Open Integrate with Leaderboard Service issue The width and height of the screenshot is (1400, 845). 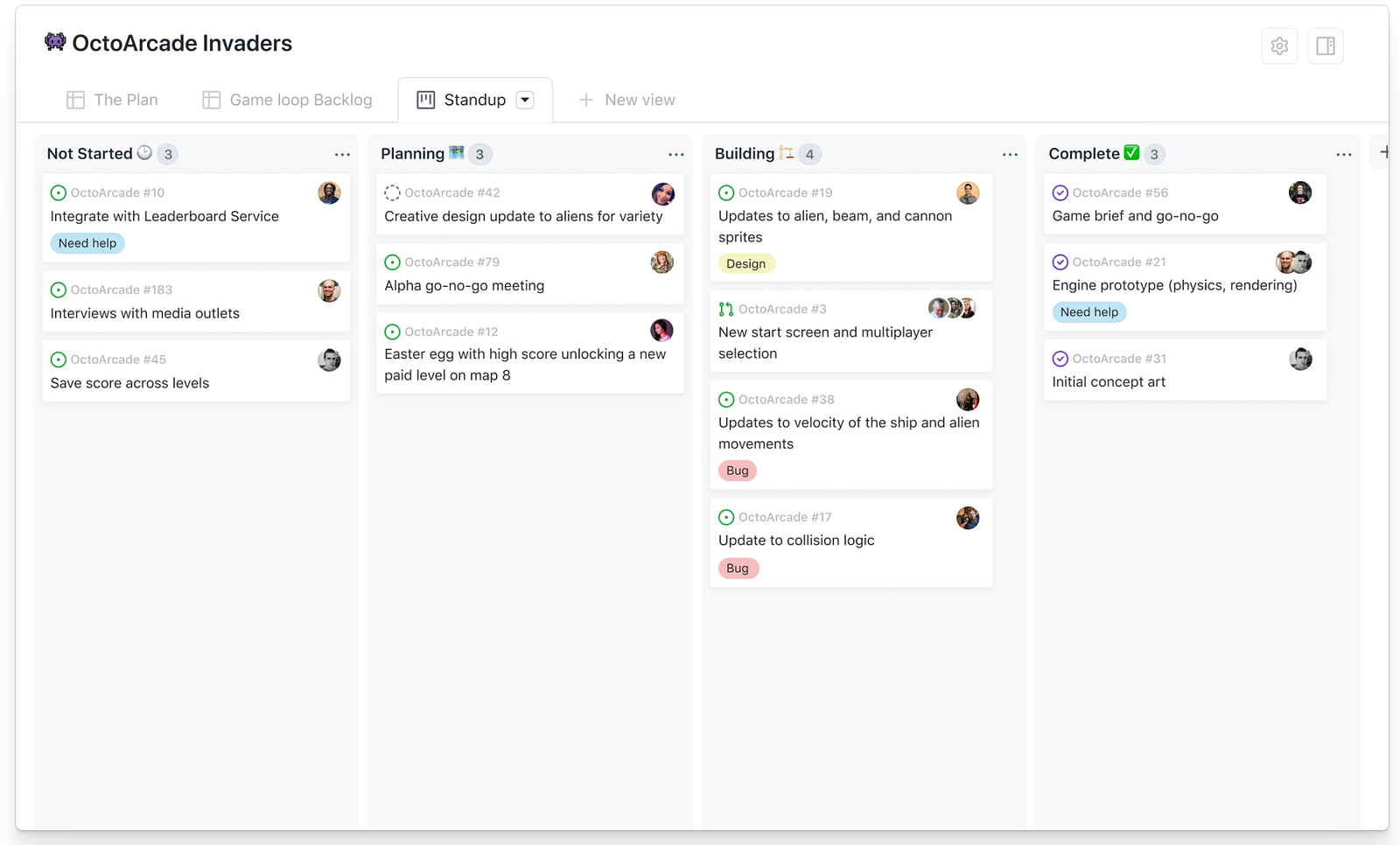(x=164, y=216)
